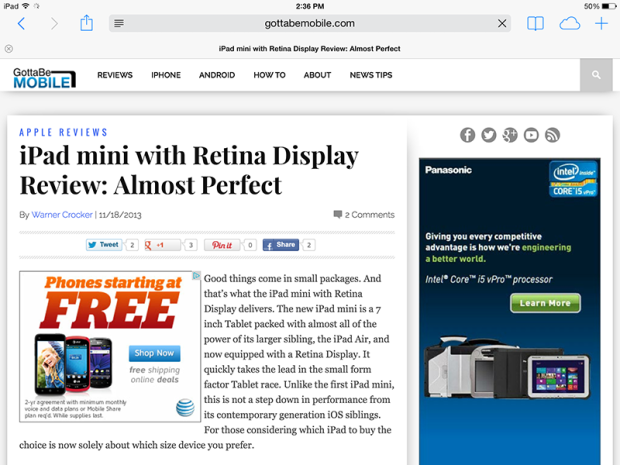Click the 2:36 PM clock in the status bar
The height and width of the screenshot is (465, 620).
click(x=310, y=6)
